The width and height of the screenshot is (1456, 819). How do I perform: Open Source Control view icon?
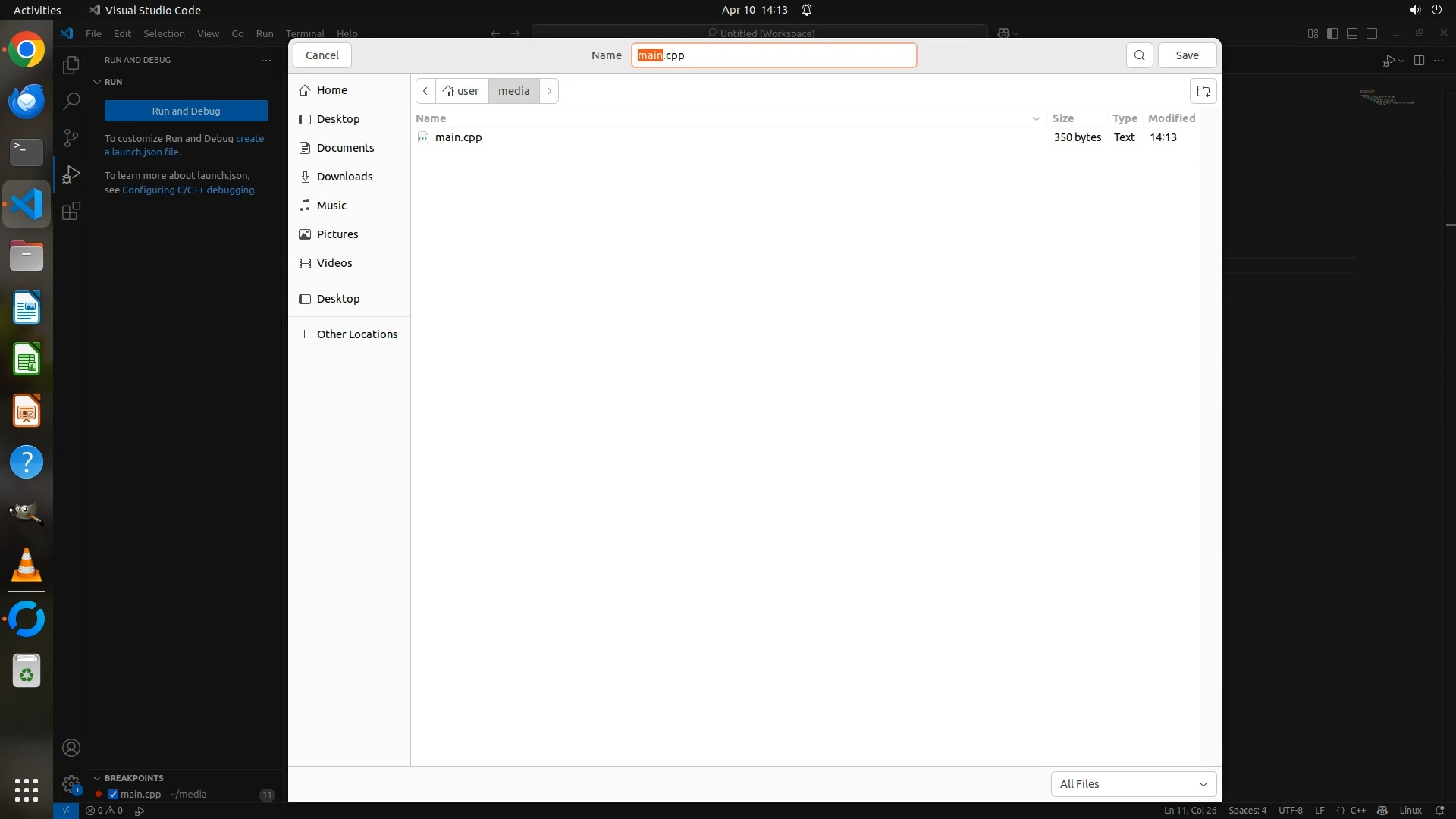pyautogui.click(x=71, y=137)
